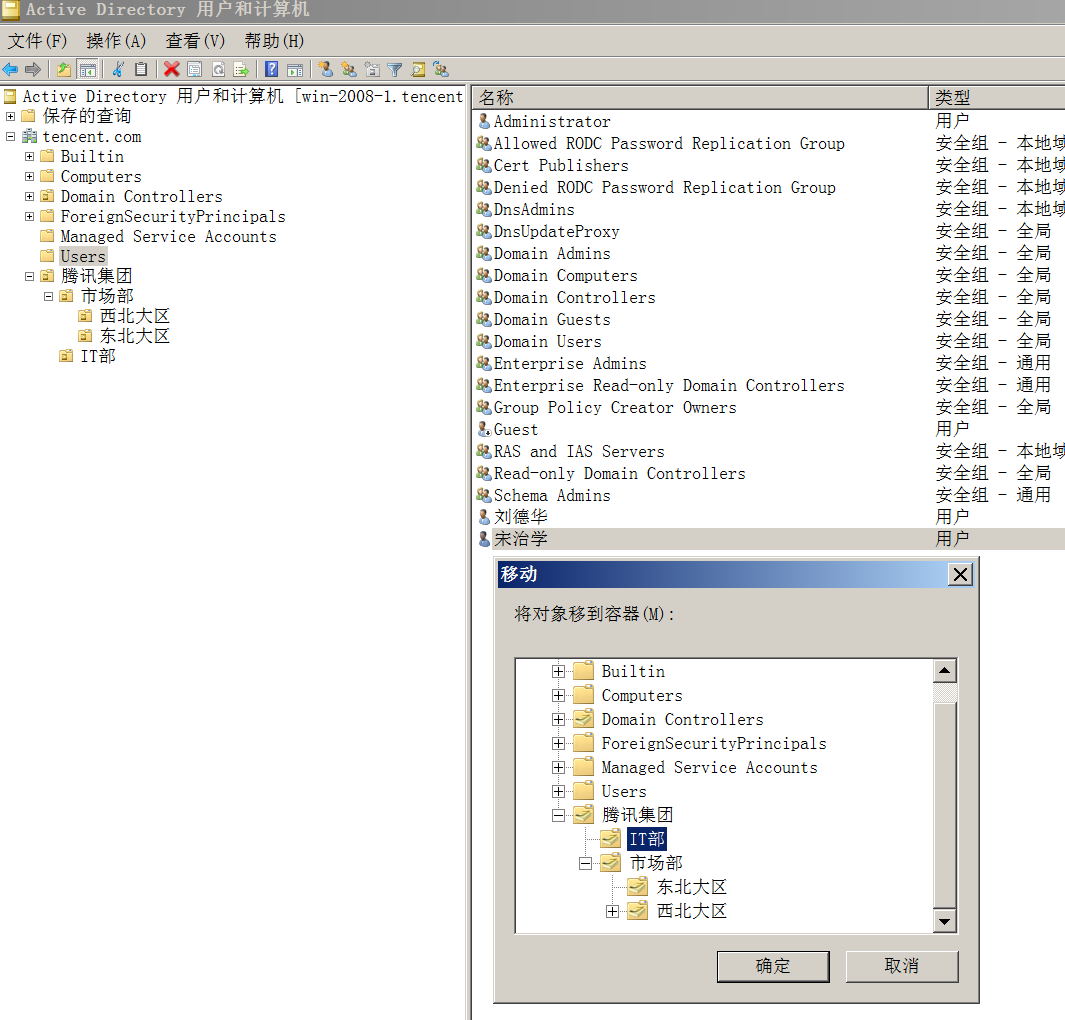
Task: Select user 刘德华 in the list
Action: pos(520,517)
